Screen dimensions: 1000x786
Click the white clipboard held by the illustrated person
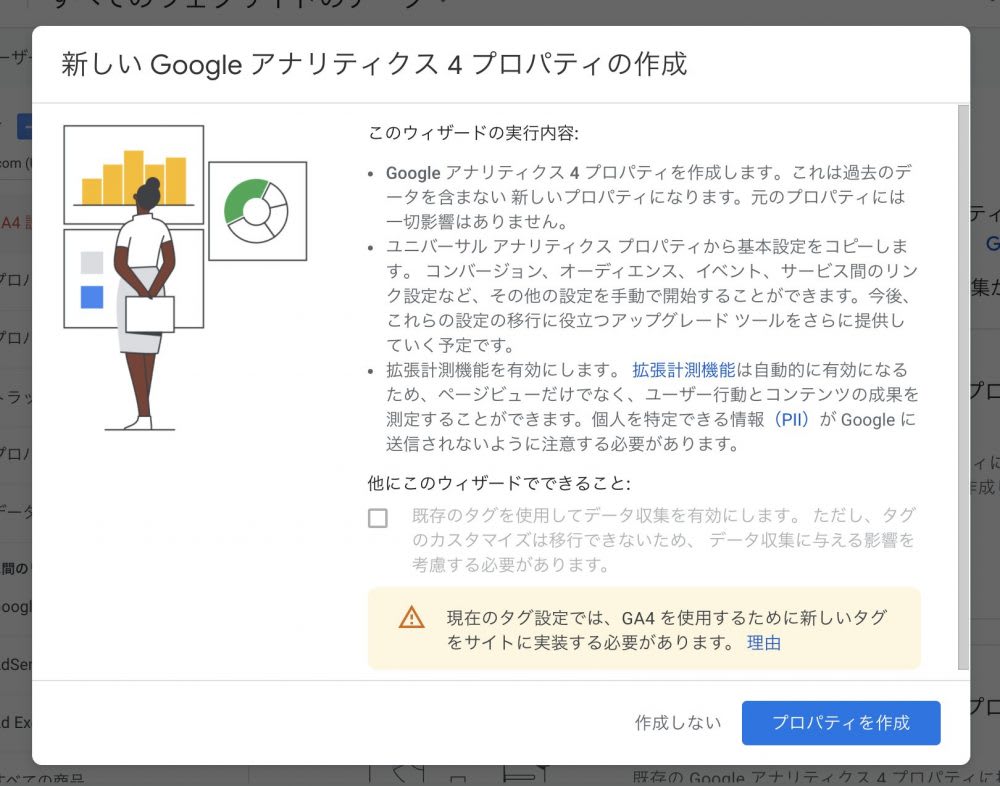coord(150,316)
